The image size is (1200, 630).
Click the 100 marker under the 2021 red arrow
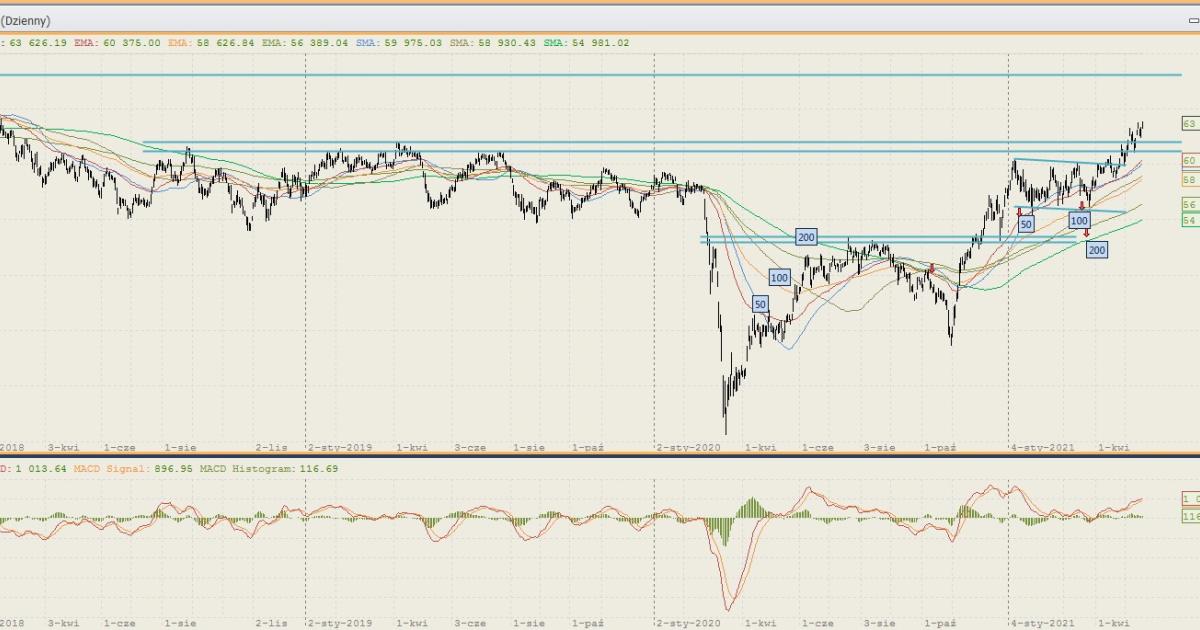tap(1079, 220)
